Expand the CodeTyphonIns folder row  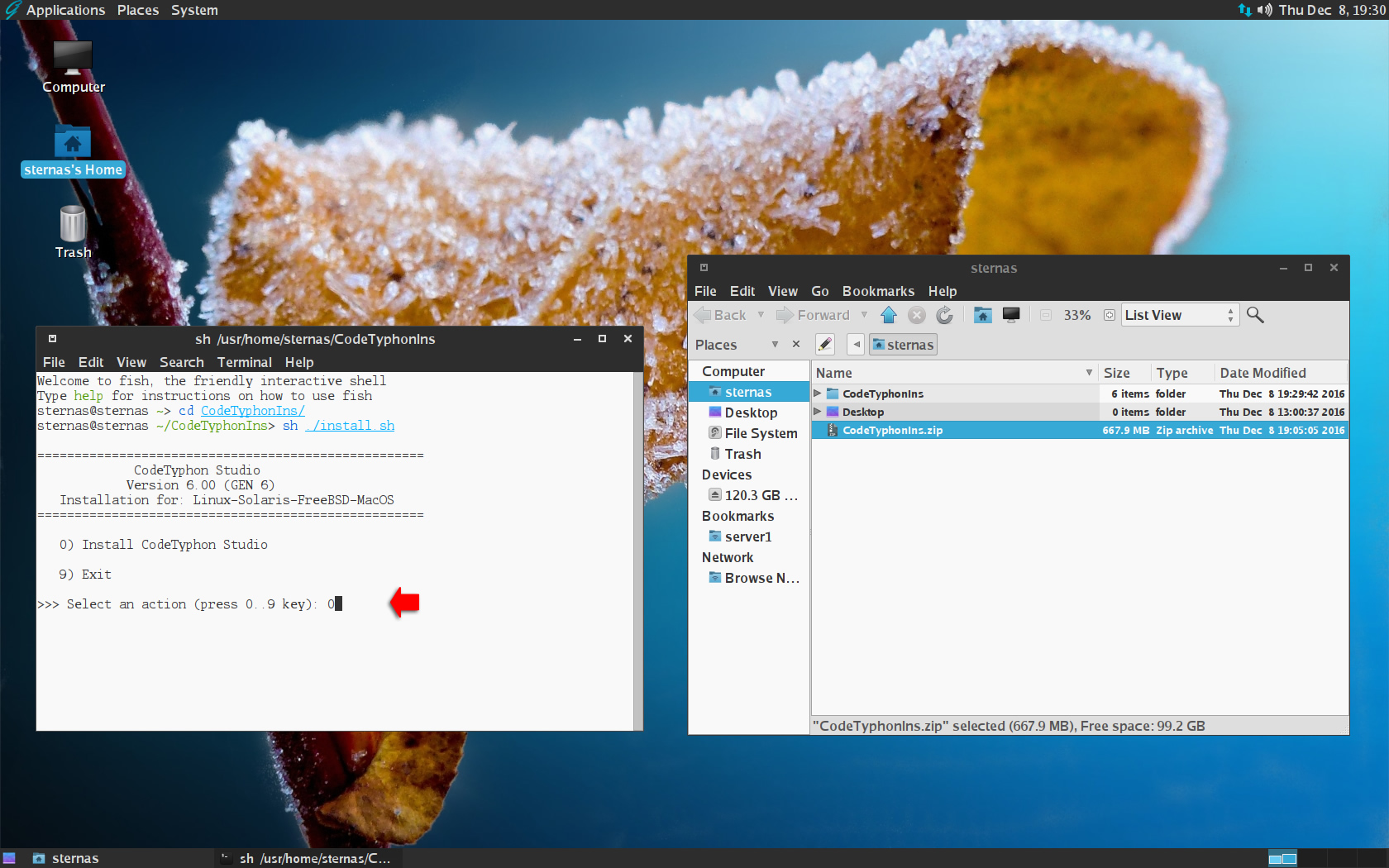point(818,393)
